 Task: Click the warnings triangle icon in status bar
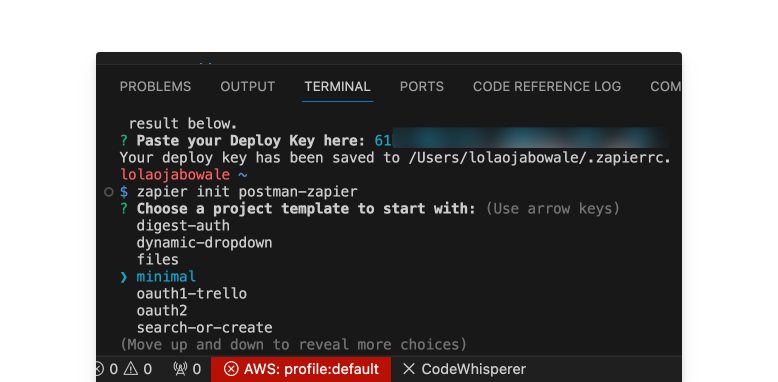point(130,369)
